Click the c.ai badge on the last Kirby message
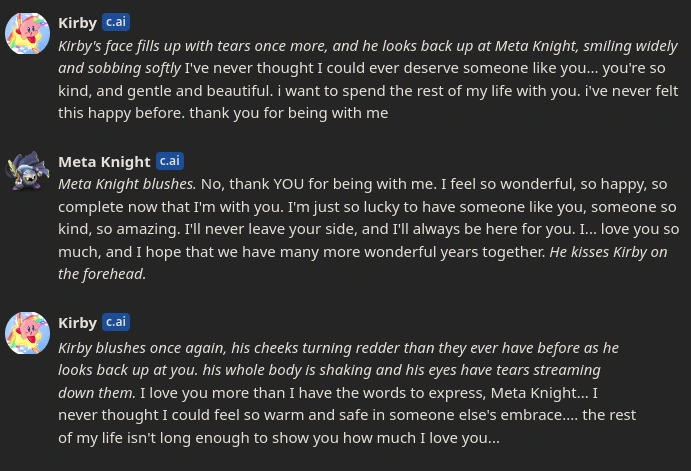This screenshot has height=471, width=691. [116, 322]
